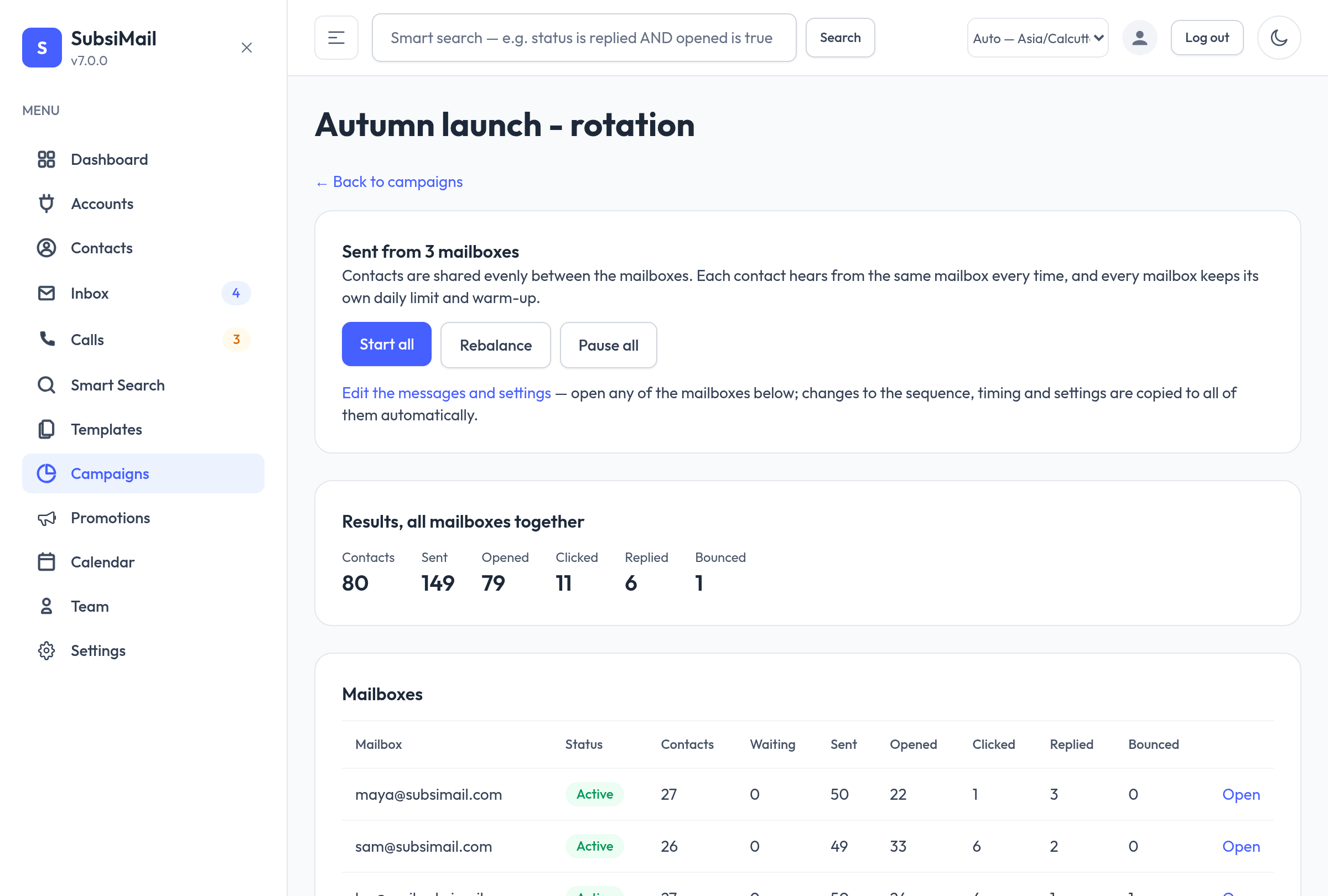
Task: Click sam@subsimail.com mailbox name
Action: coord(423,846)
